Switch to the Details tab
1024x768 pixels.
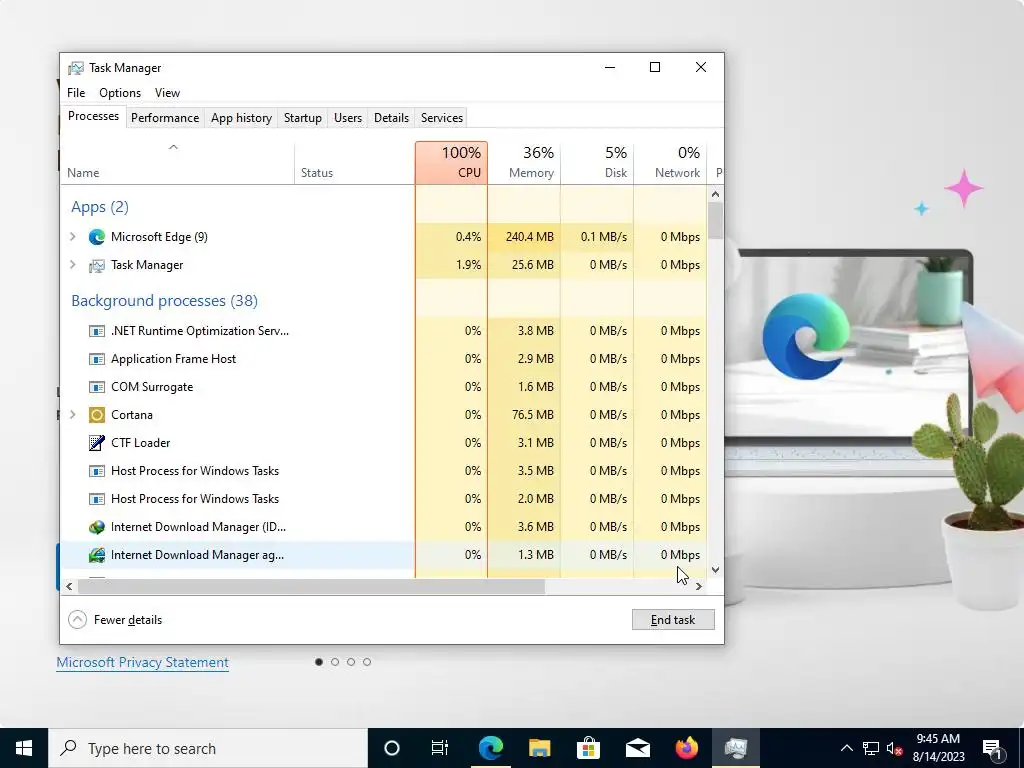(x=391, y=118)
